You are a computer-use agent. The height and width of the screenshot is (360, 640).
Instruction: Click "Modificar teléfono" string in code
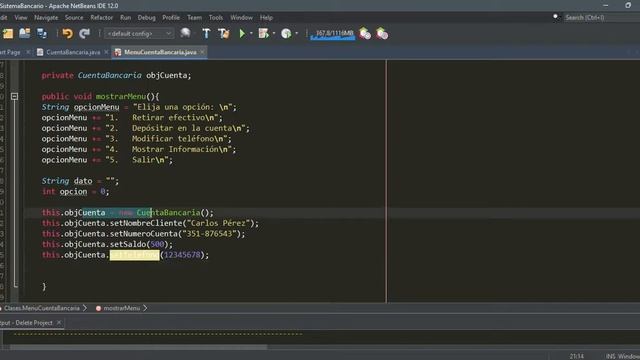point(173,139)
